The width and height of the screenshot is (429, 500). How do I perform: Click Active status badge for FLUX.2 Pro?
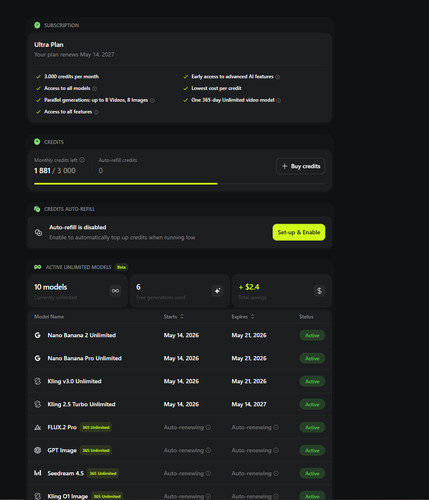(312, 427)
